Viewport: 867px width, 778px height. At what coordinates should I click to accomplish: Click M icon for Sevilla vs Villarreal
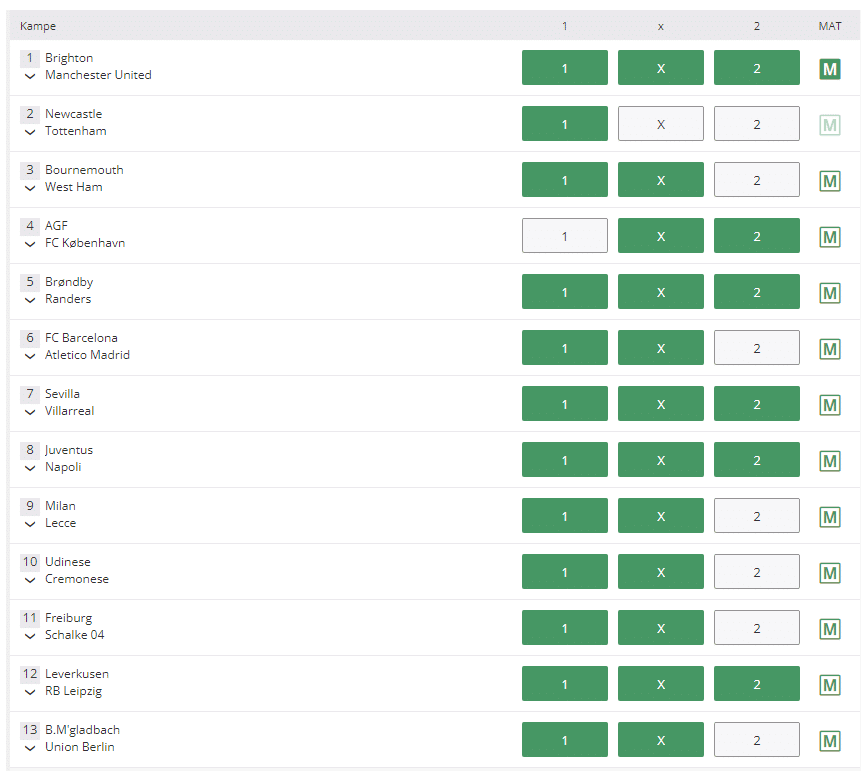(x=829, y=405)
